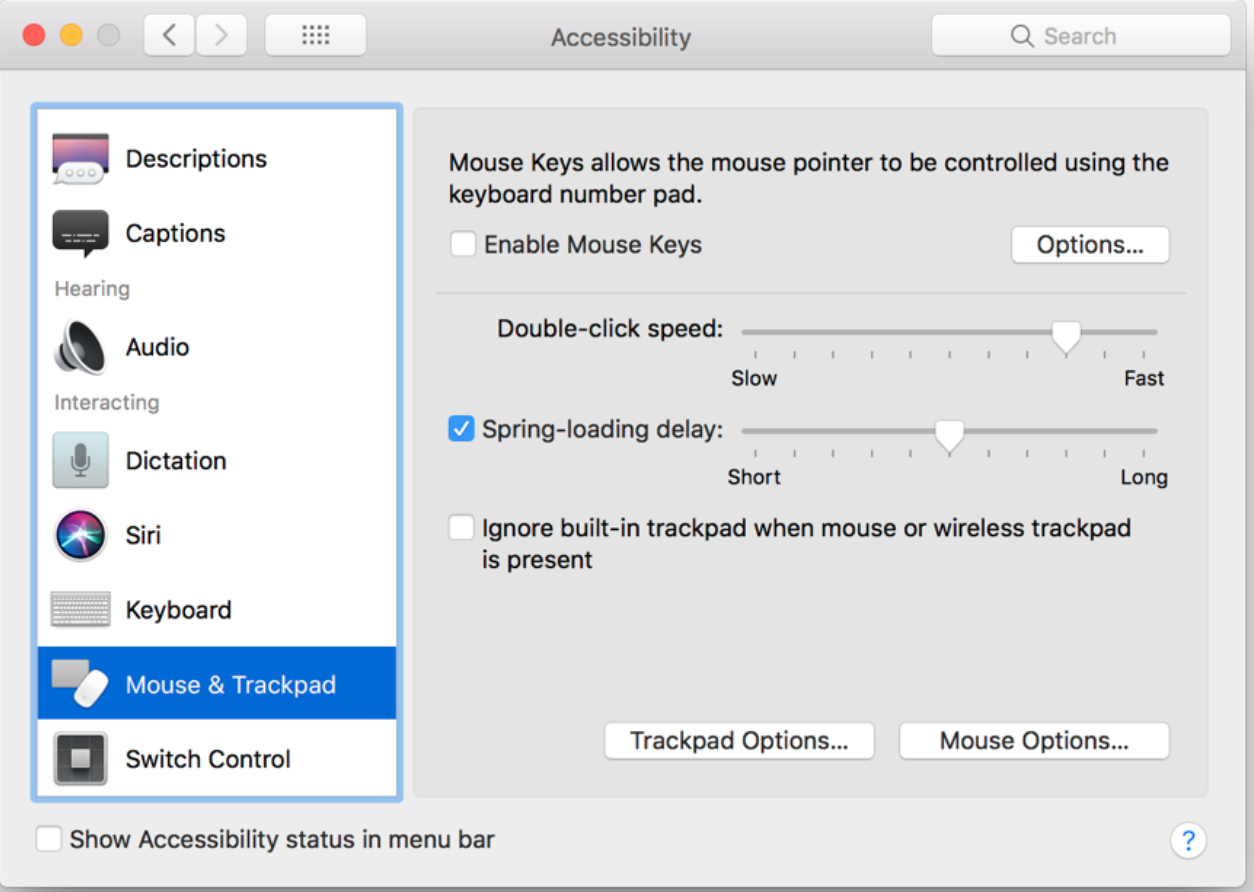Open the Trackpad Options dialog
The image size is (1254, 892).
739,740
